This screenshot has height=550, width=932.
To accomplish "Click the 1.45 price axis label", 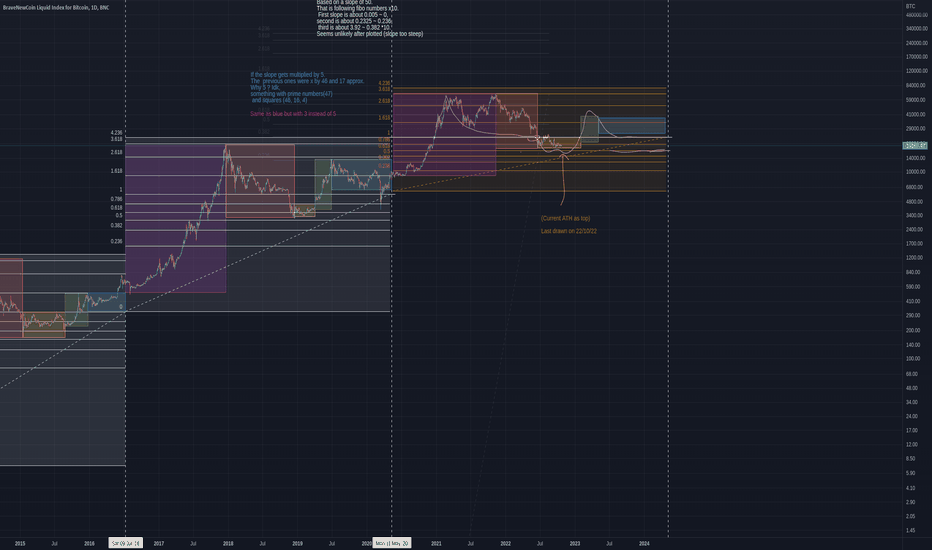I will tap(911, 530).
